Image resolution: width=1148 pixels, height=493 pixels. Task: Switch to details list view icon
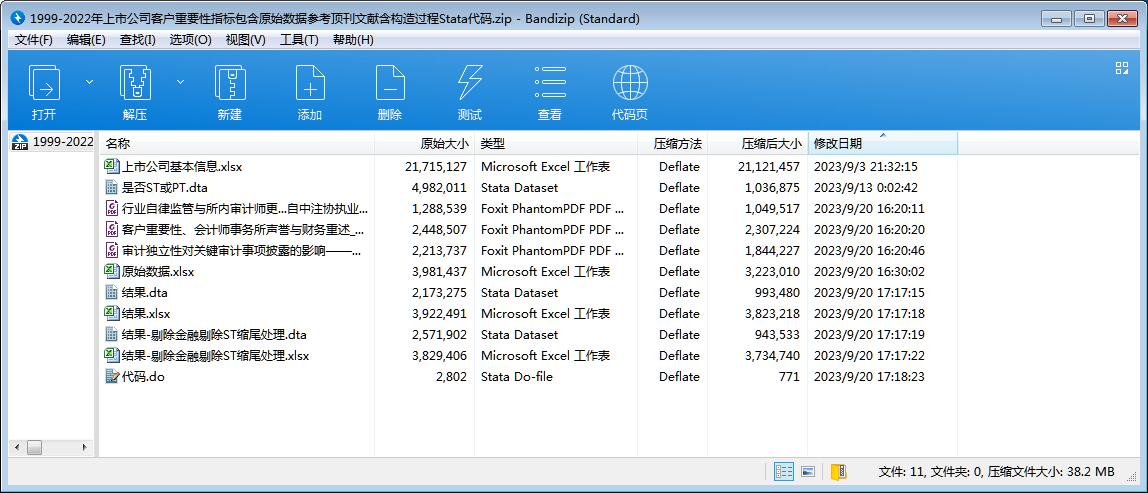pos(784,472)
